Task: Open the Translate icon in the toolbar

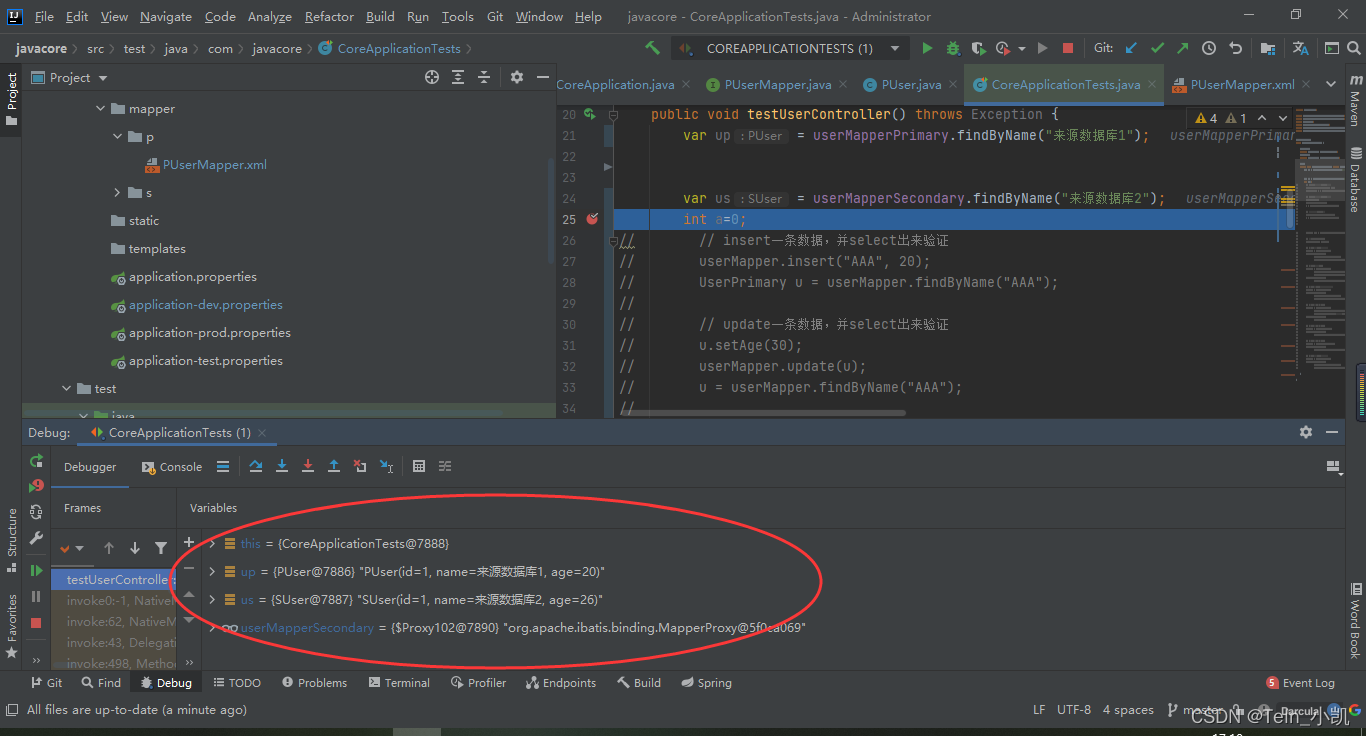Action: click(x=1300, y=48)
